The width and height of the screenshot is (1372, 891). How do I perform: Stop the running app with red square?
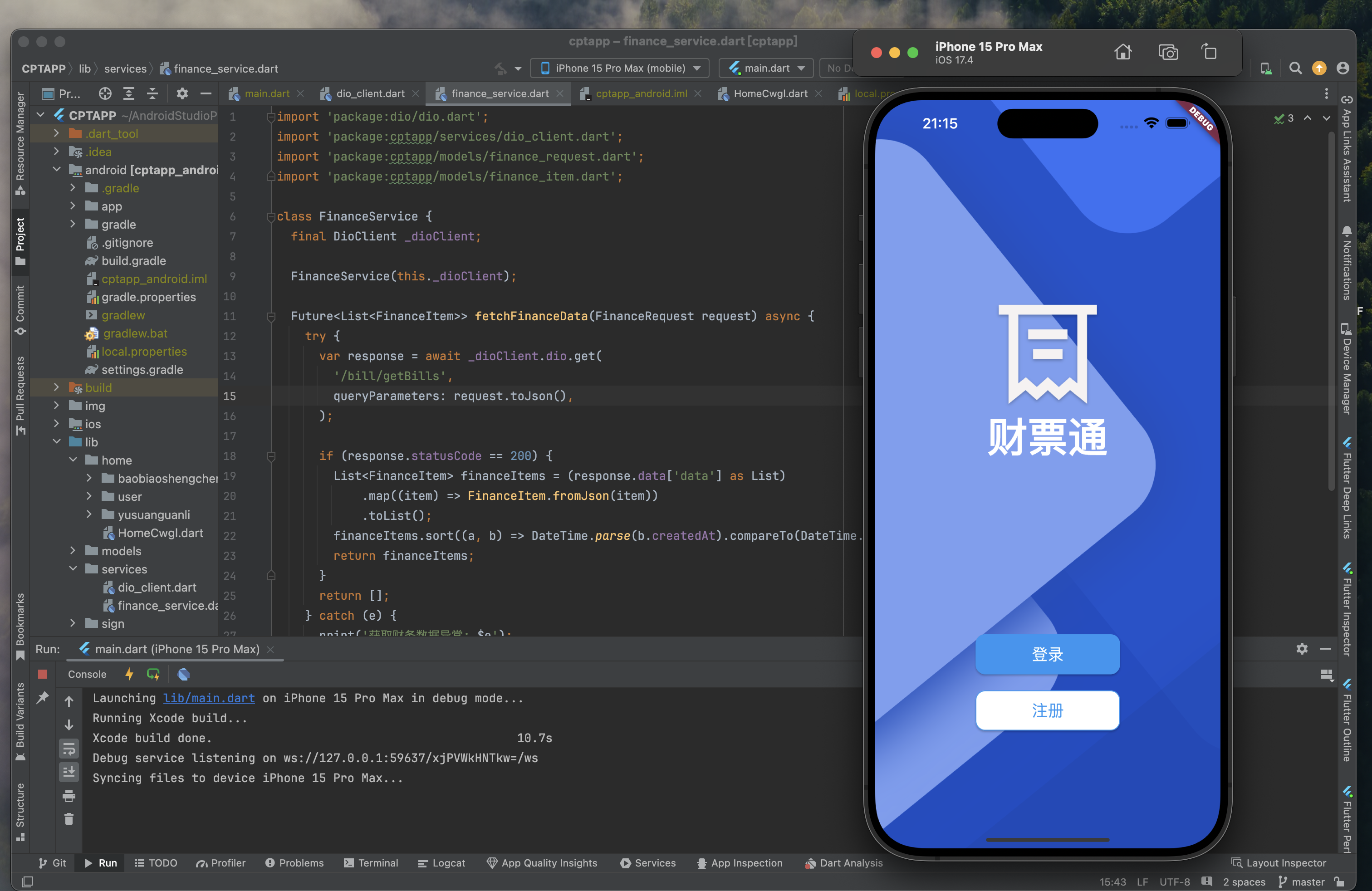point(43,674)
